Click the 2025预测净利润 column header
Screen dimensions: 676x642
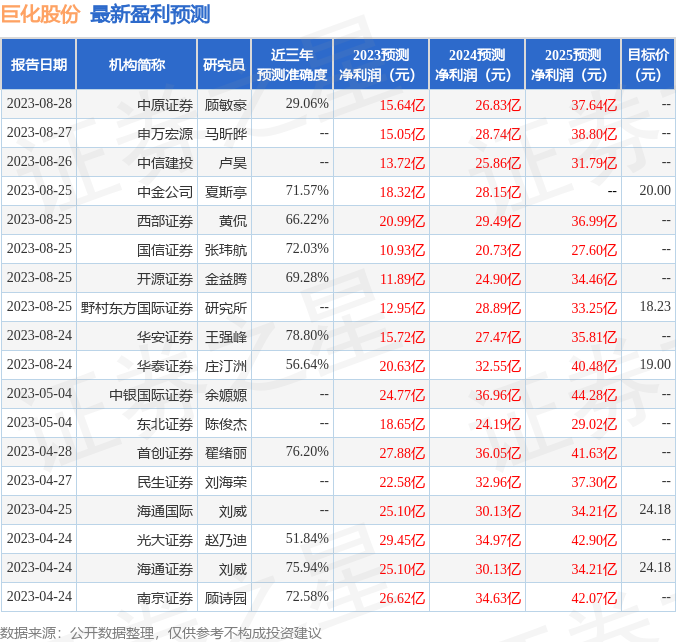(x=573, y=64)
